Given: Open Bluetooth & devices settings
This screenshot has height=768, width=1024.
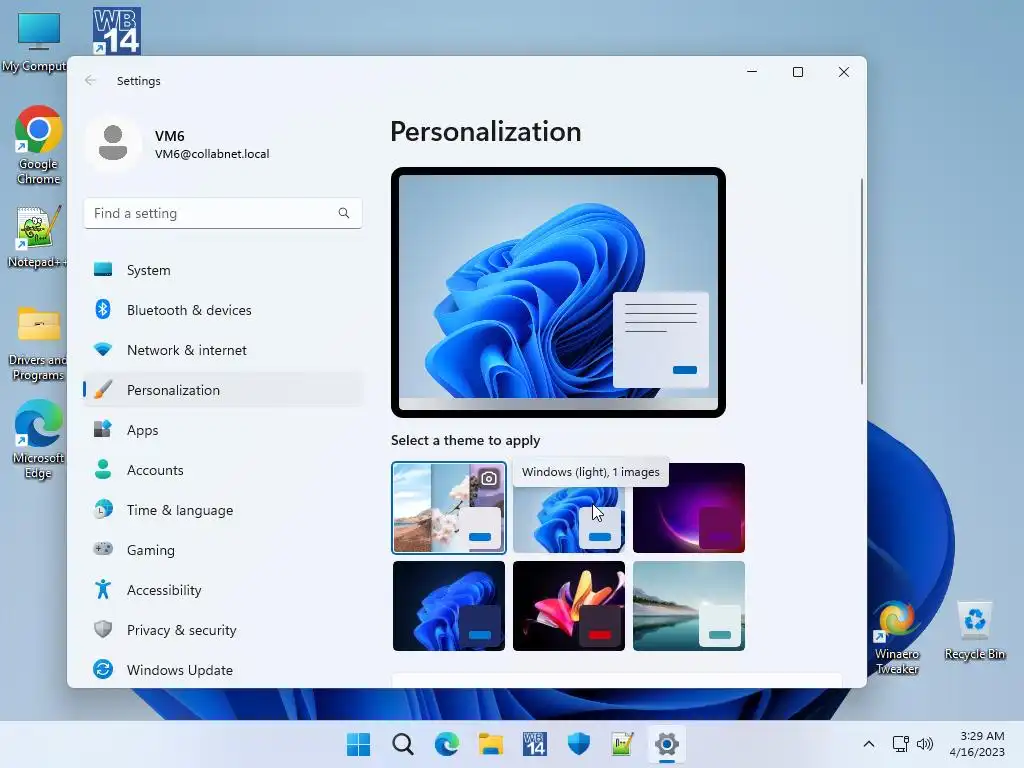Looking at the screenshot, I should pyautogui.click(x=223, y=310).
